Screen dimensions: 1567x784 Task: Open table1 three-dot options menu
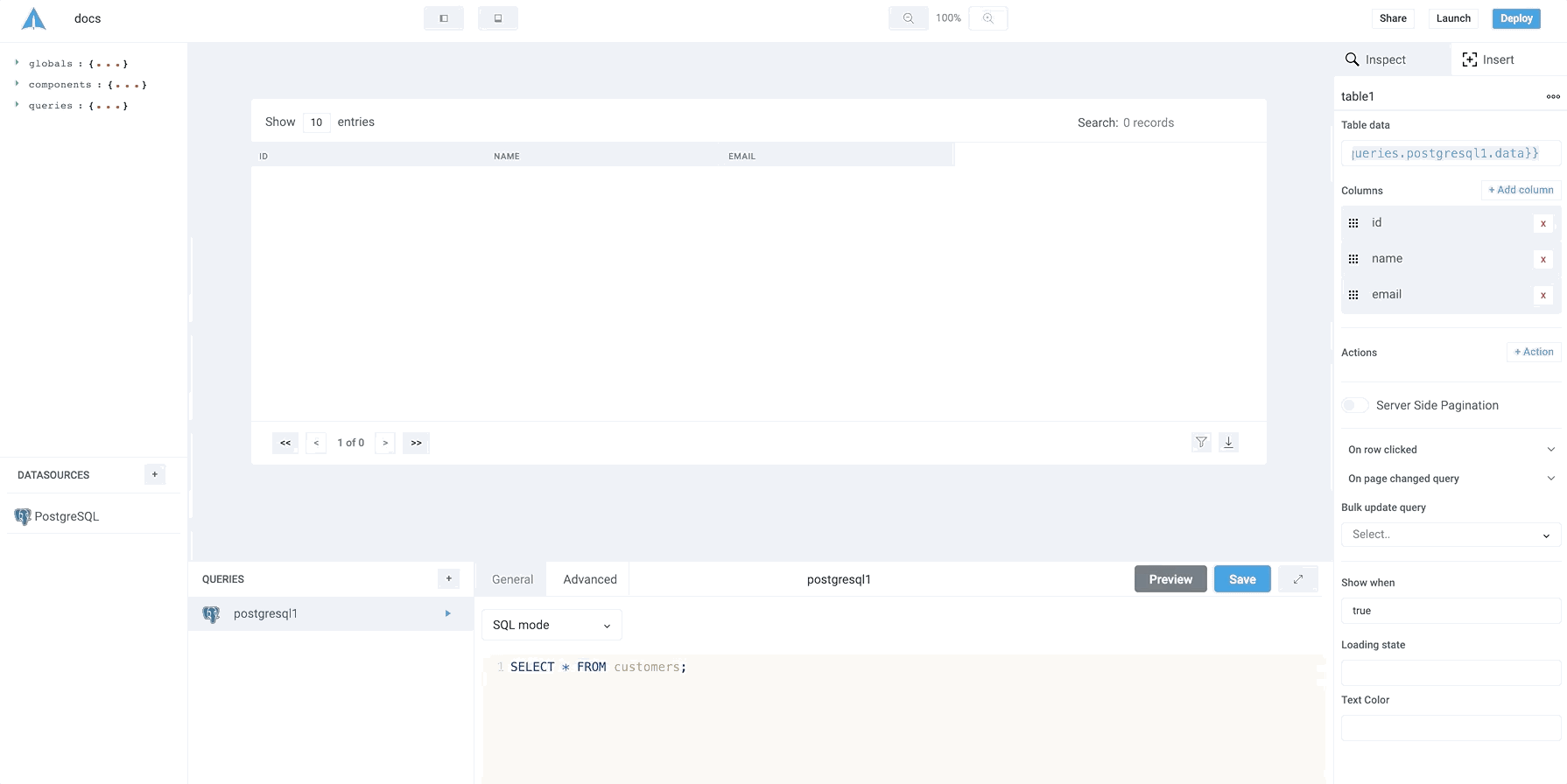point(1552,97)
